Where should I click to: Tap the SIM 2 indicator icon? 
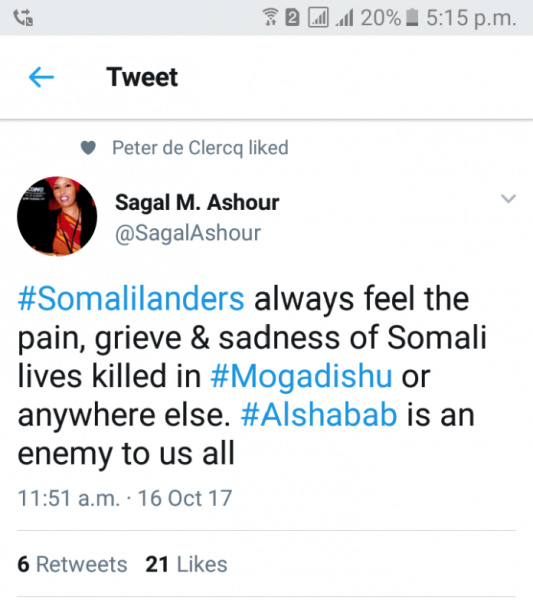pos(292,18)
